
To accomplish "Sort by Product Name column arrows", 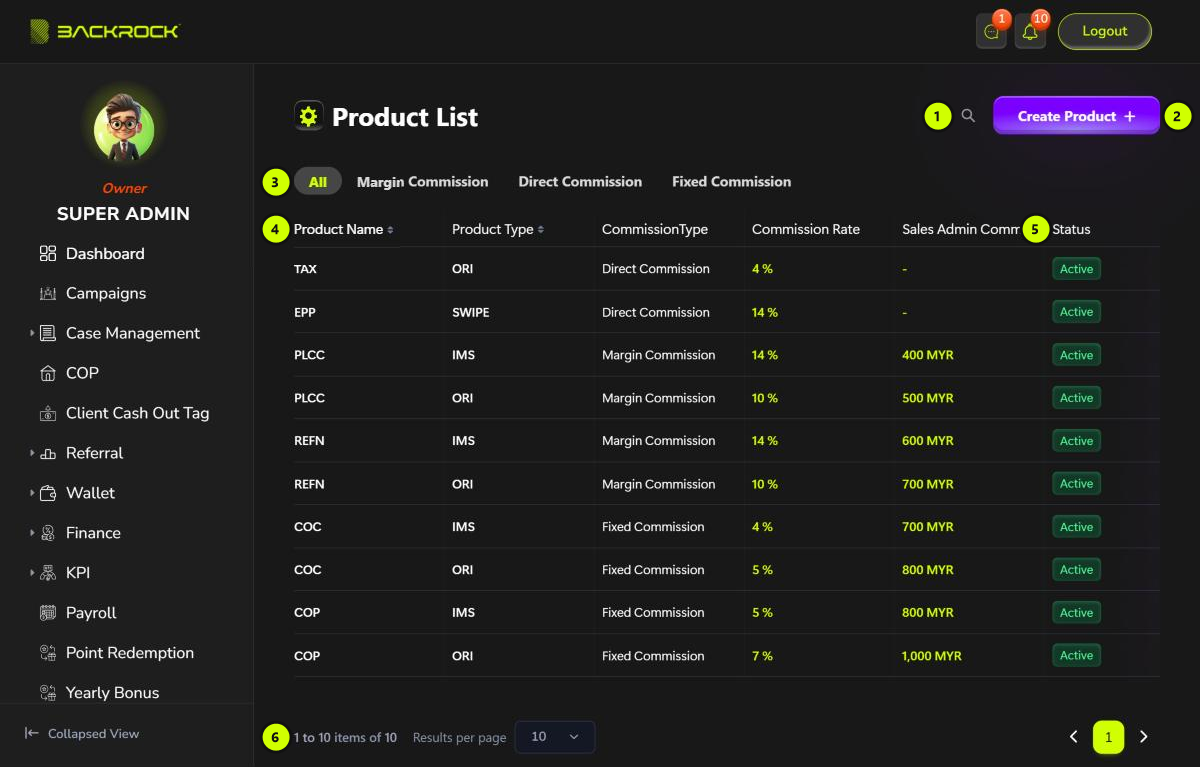I will pos(390,230).
